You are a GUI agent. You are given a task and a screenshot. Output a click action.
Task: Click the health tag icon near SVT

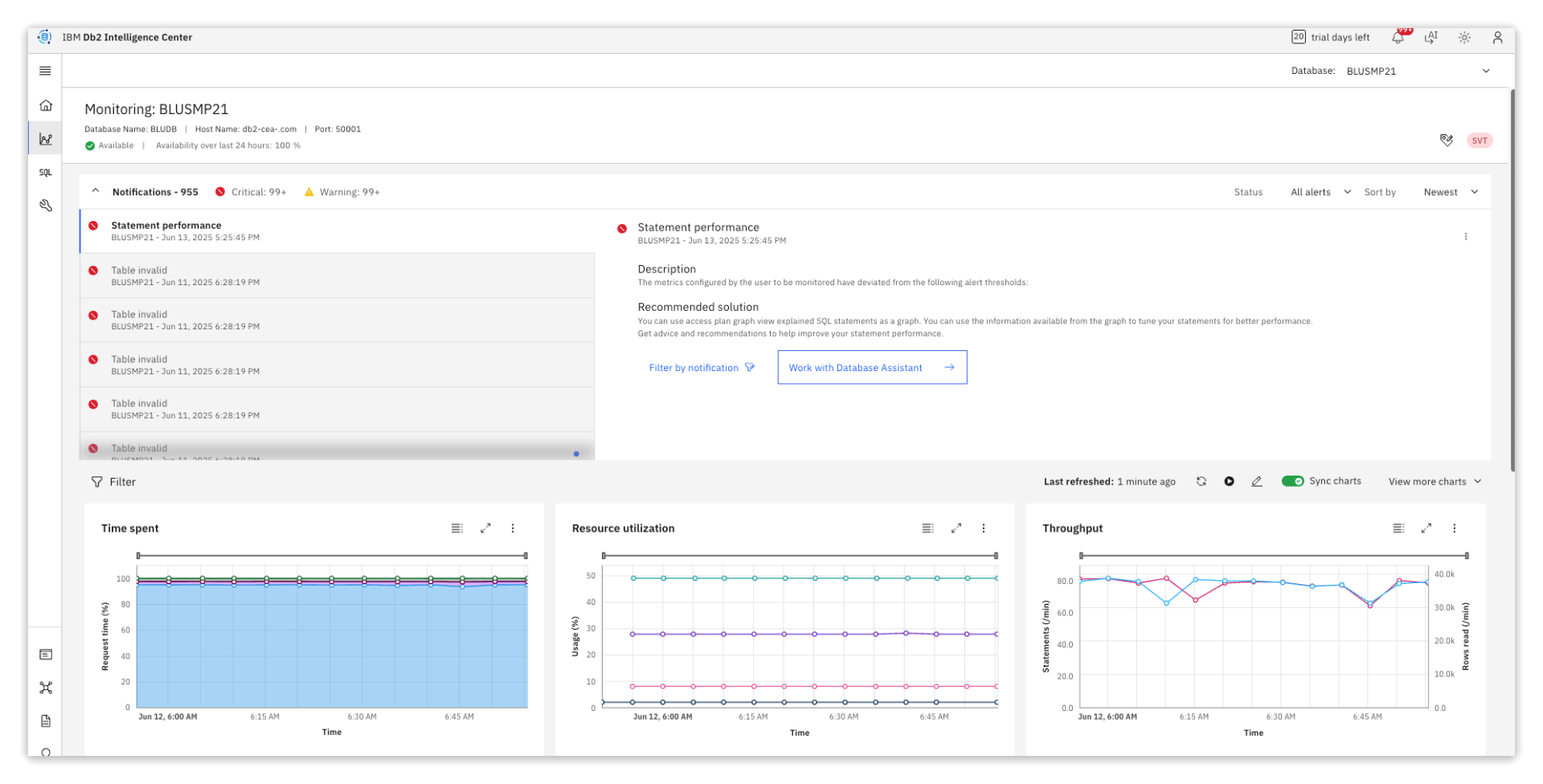(1447, 141)
